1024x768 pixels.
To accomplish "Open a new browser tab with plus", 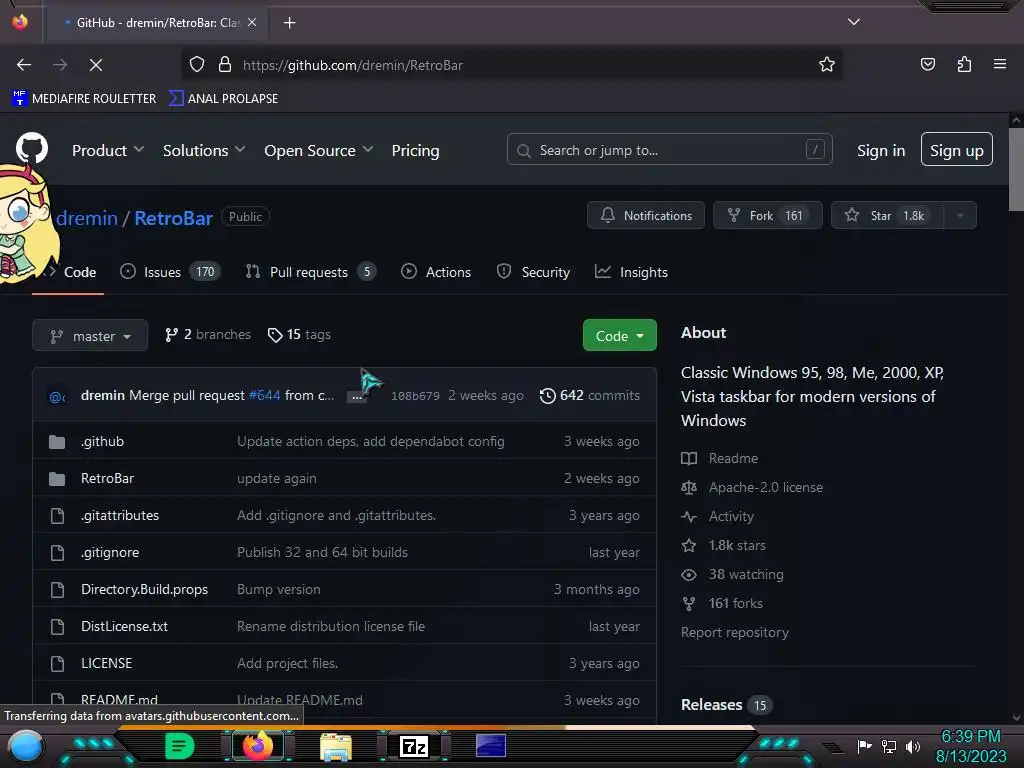I will click(289, 23).
